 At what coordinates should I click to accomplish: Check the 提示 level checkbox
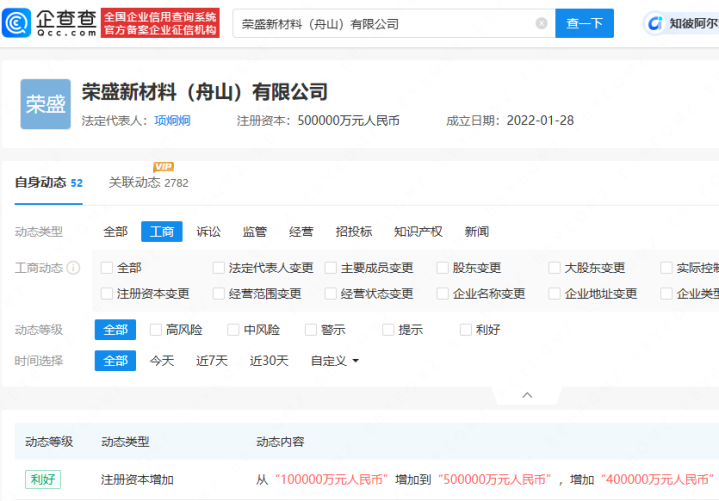pos(388,330)
